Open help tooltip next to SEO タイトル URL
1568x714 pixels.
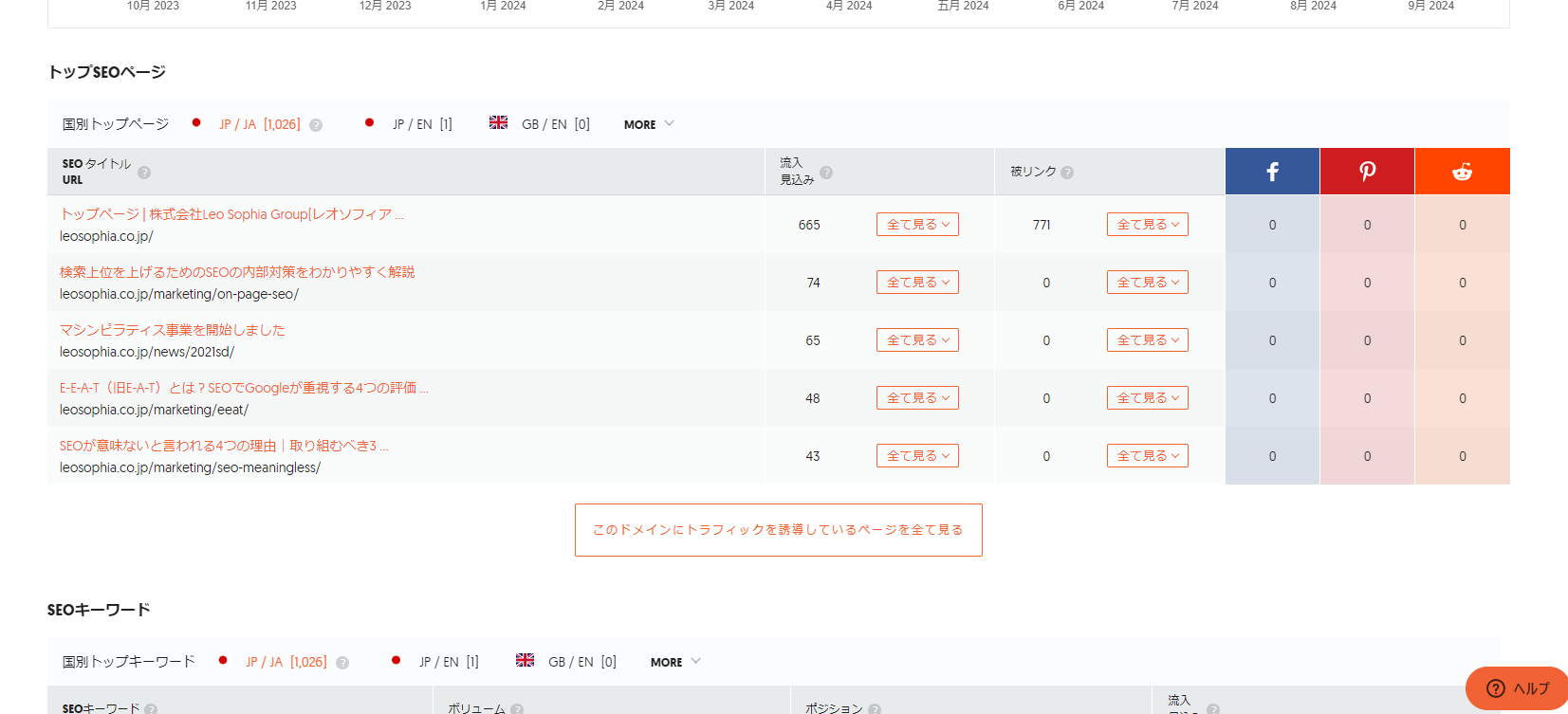tap(144, 173)
